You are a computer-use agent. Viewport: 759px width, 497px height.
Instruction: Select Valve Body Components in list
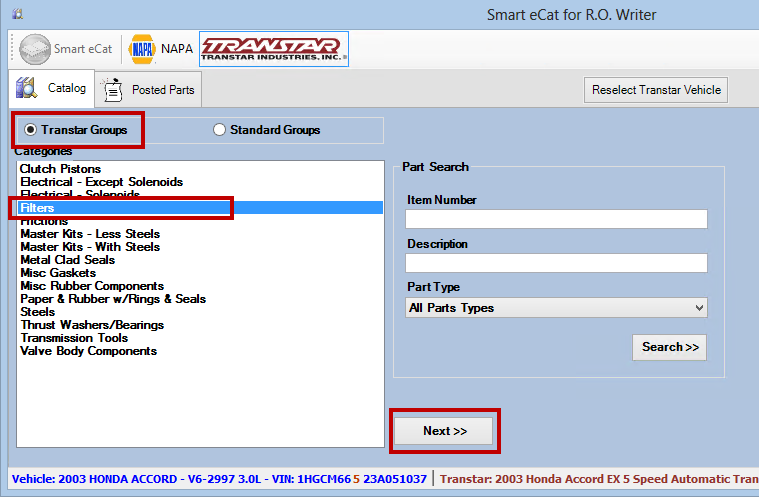pyautogui.click(x=88, y=351)
